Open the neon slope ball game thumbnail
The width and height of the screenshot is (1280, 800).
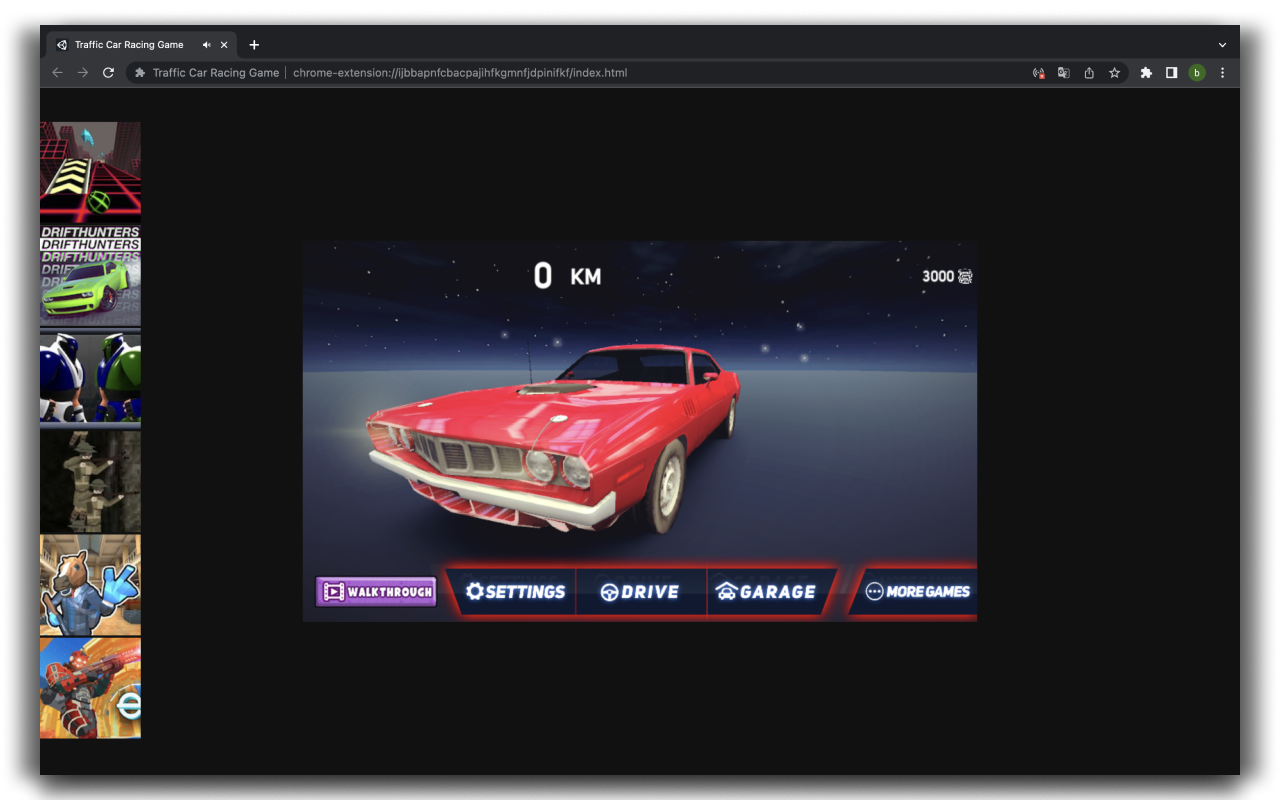[90, 170]
